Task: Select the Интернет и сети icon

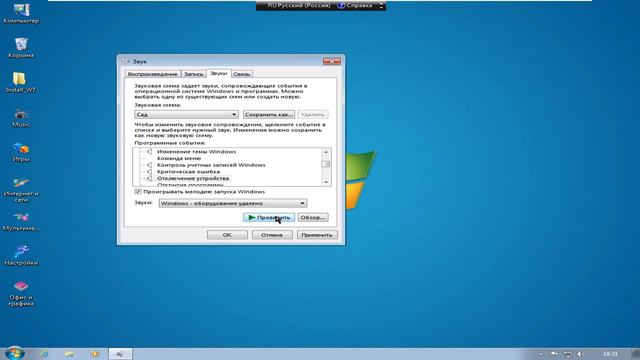Action: coord(21,190)
